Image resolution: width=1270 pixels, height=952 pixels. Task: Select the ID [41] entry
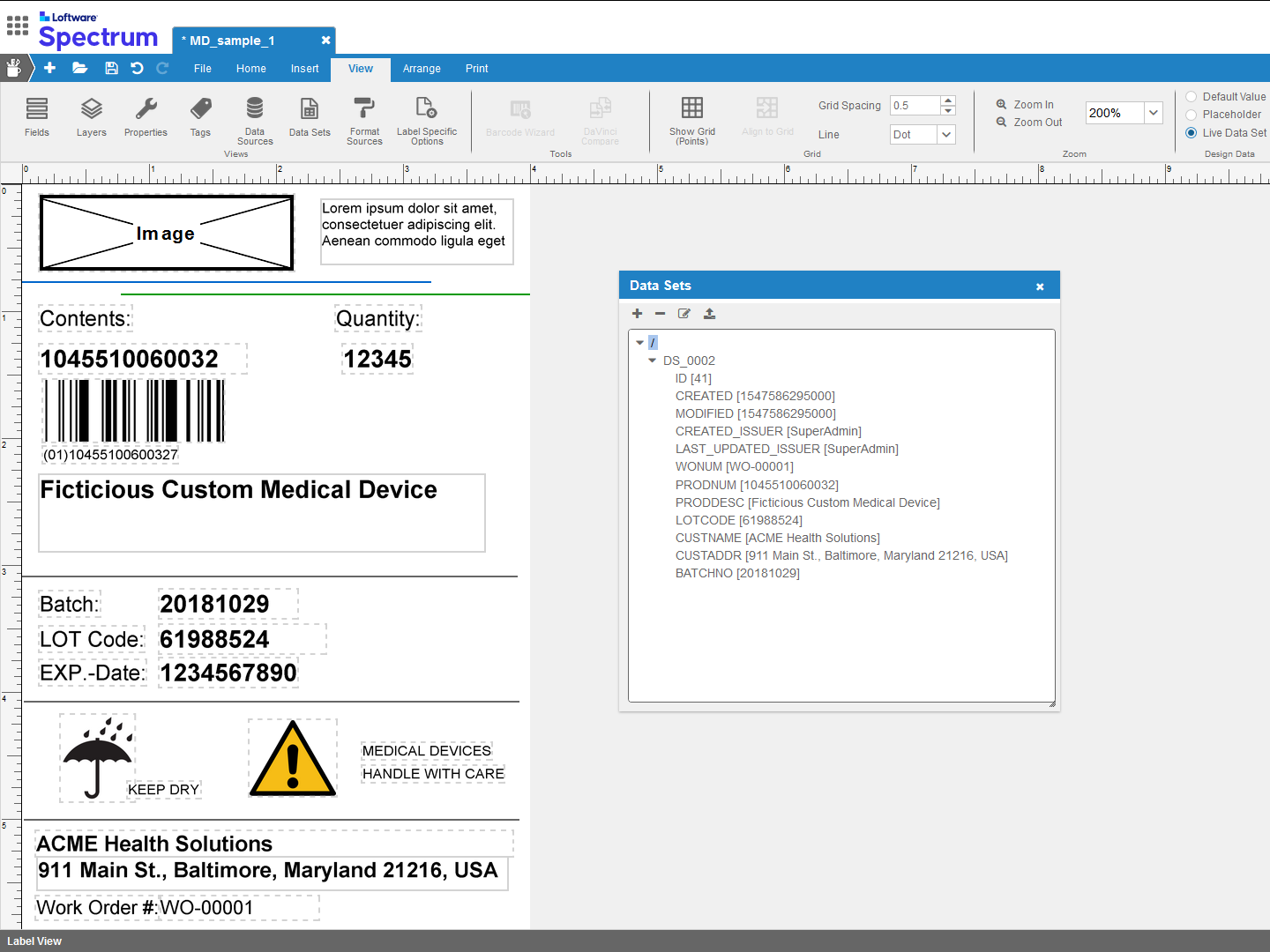[x=693, y=378]
